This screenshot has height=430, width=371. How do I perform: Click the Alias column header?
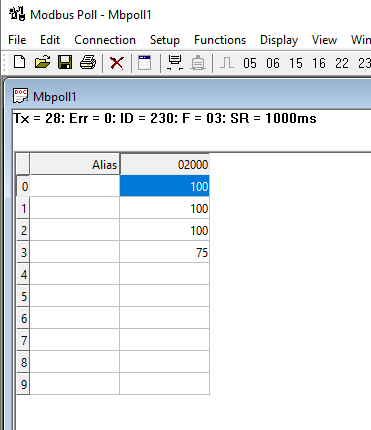75,164
